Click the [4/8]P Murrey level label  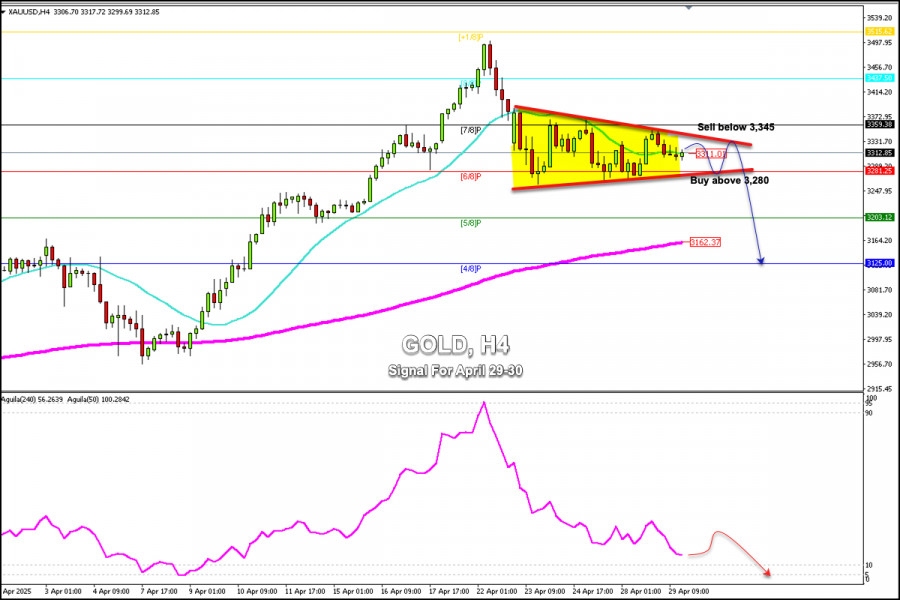(x=471, y=269)
